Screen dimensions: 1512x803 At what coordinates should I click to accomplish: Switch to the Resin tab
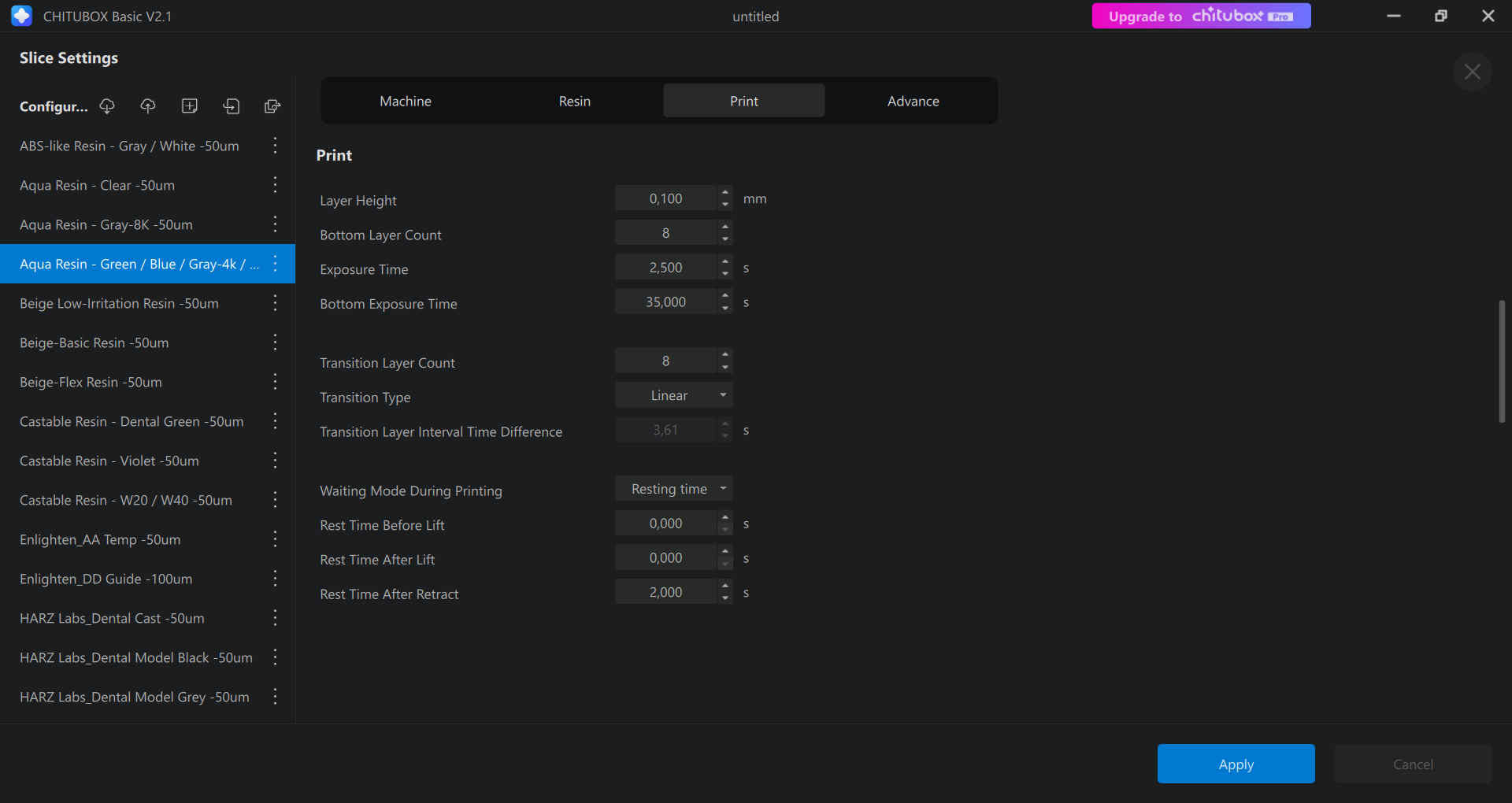tap(575, 101)
